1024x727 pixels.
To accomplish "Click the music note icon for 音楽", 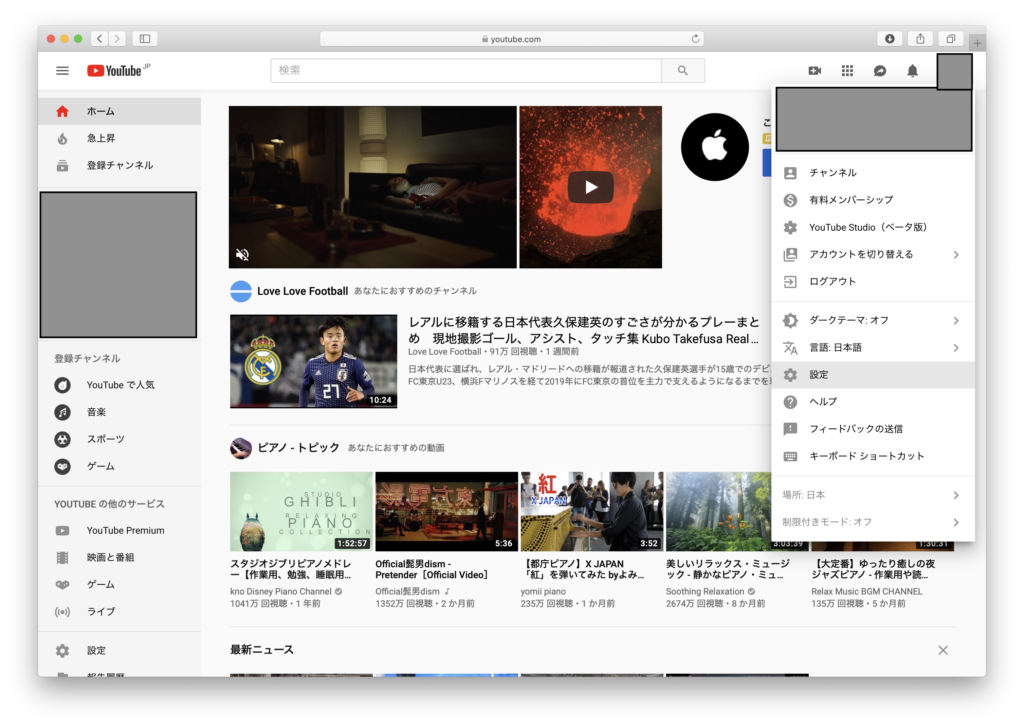I will pos(62,412).
